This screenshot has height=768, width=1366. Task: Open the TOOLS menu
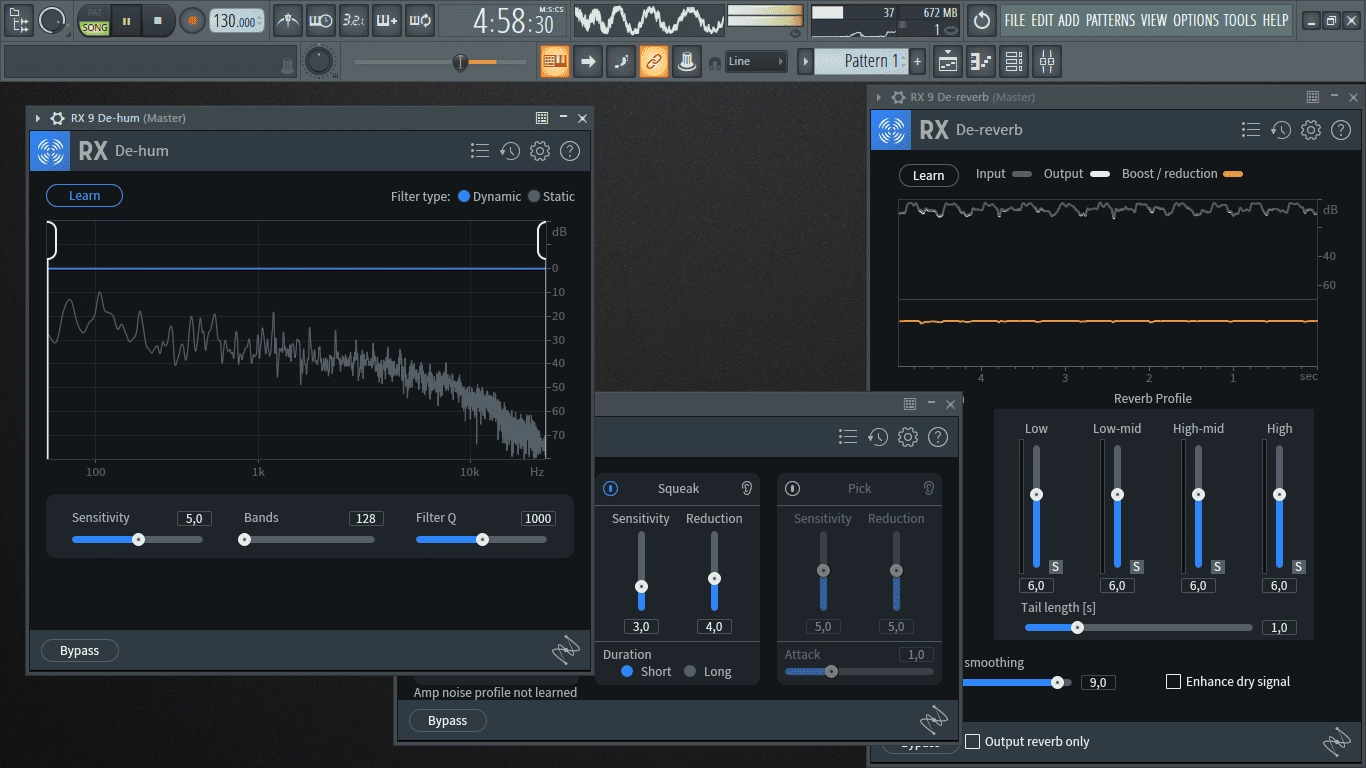click(1240, 20)
